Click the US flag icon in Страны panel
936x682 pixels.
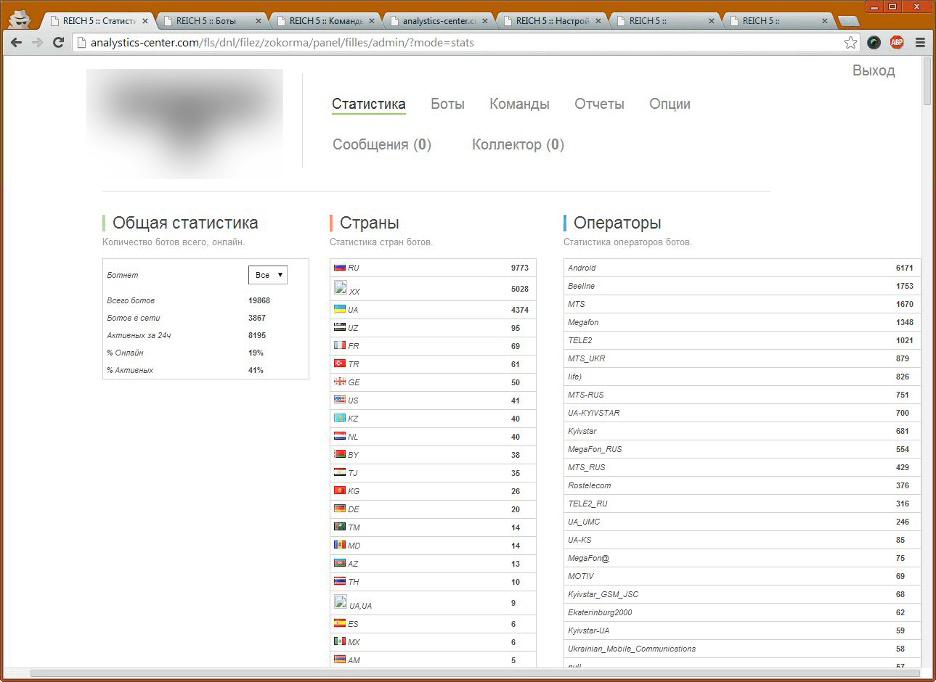point(340,399)
